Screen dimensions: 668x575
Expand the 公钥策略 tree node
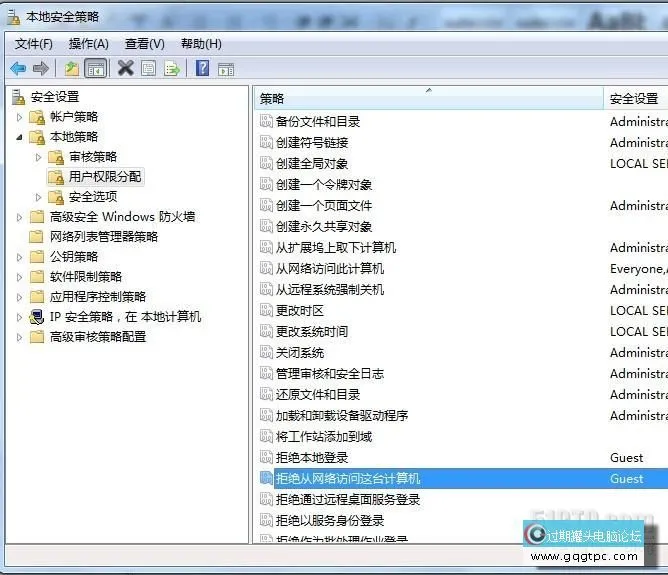pyautogui.click(x=19, y=257)
